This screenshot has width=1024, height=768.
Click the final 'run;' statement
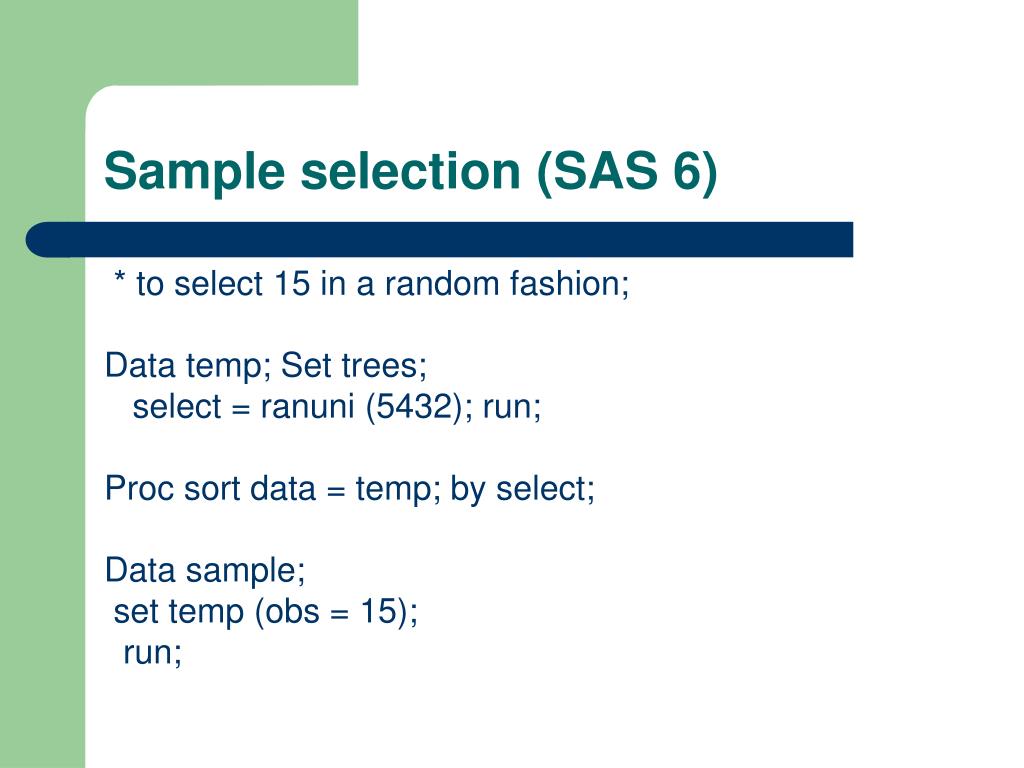pyautogui.click(x=153, y=652)
